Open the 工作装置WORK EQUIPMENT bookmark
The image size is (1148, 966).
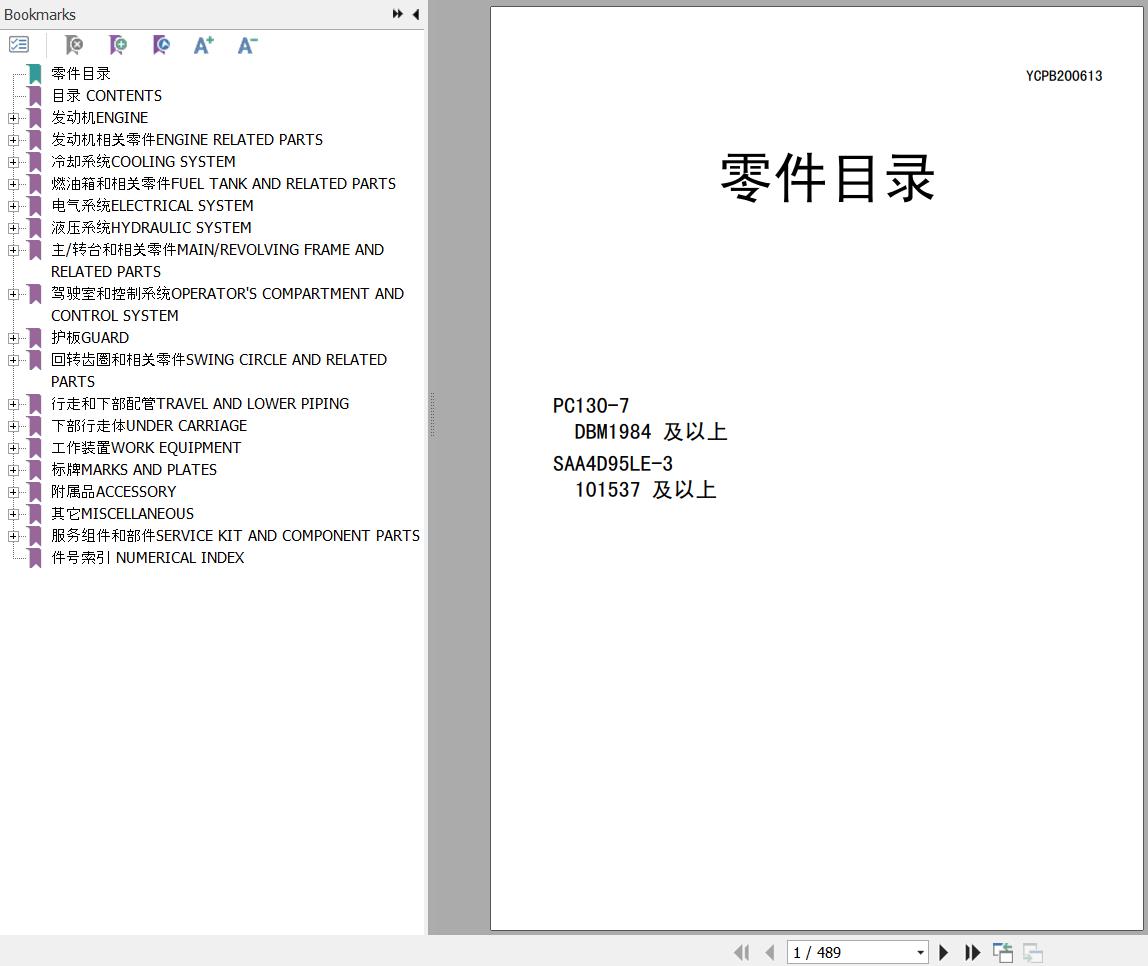coord(146,447)
